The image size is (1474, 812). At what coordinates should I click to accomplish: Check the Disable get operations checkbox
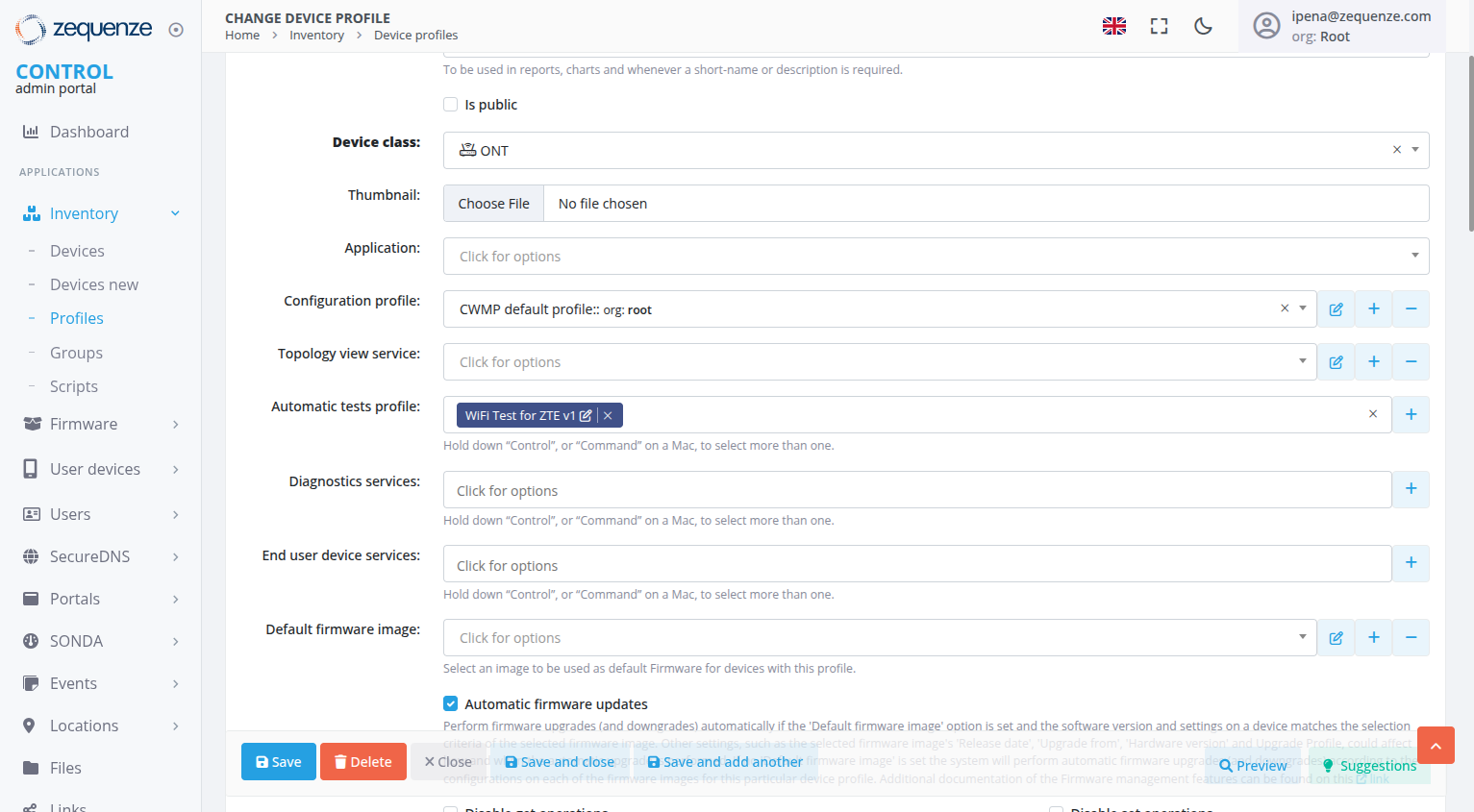(450, 809)
